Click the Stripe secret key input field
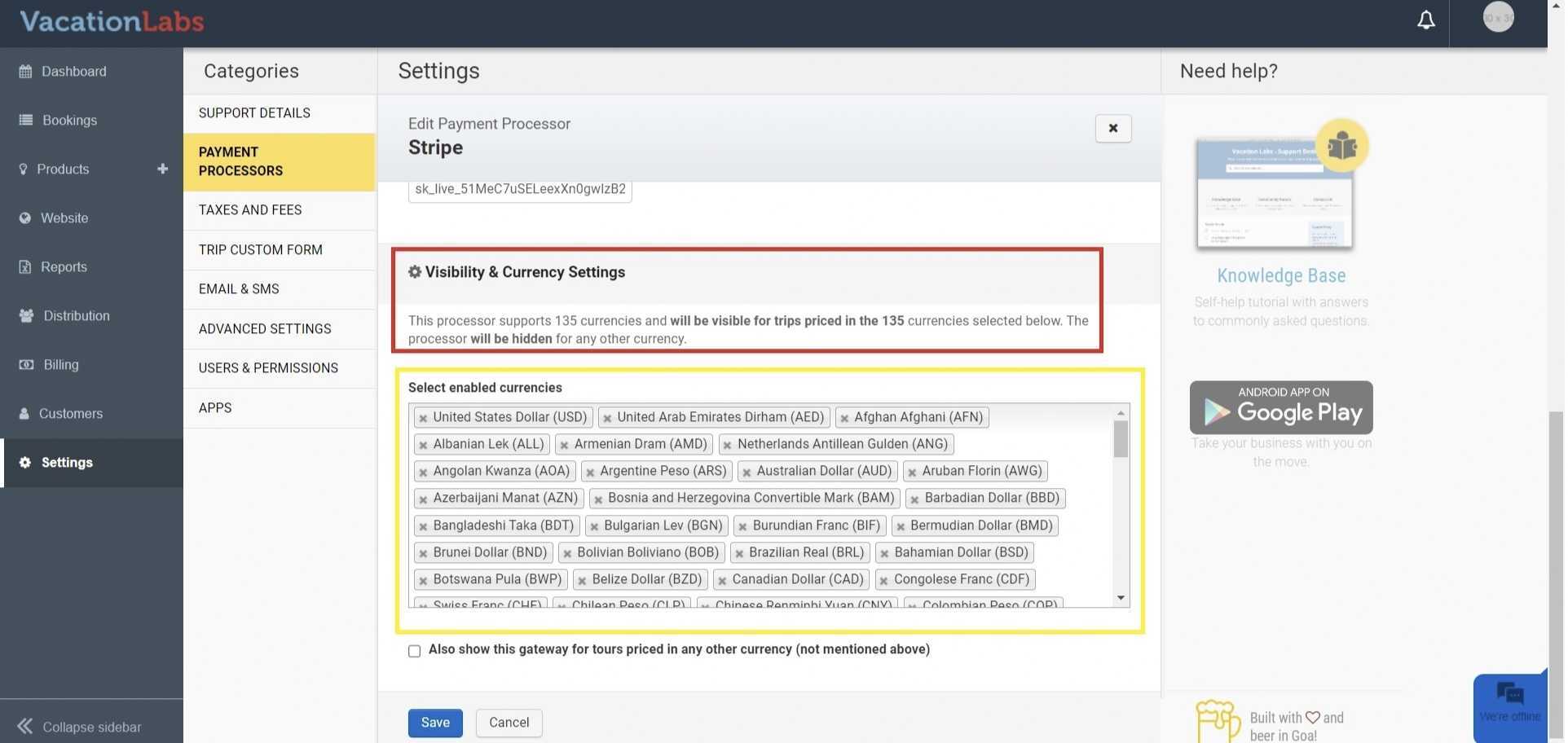 pos(520,190)
